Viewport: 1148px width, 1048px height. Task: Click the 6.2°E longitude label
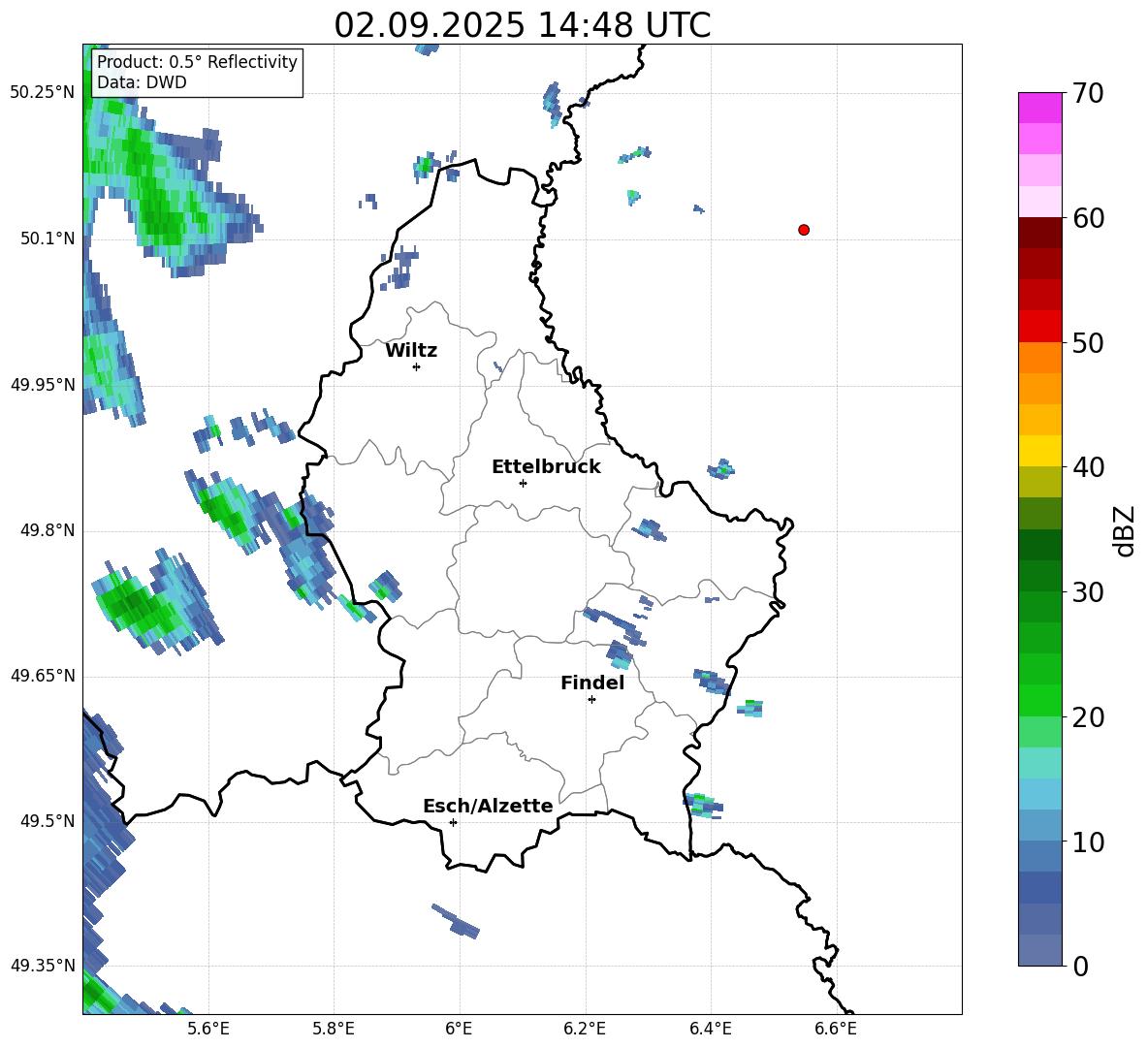click(x=585, y=1029)
